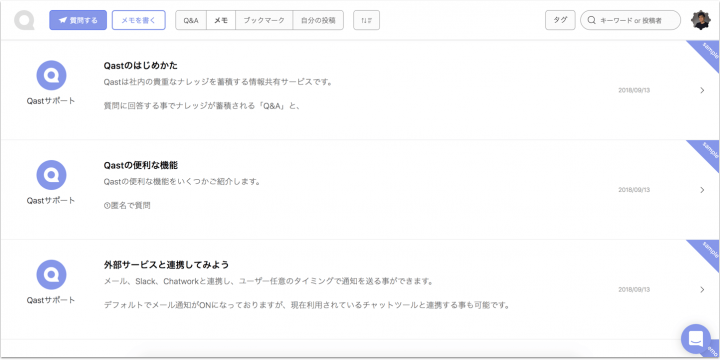Image resolution: width=720 pixels, height=360 pixels.
Task: Click Qast support avatar beside 外部サービスと連携してみよう
Action: click(51, 275)
